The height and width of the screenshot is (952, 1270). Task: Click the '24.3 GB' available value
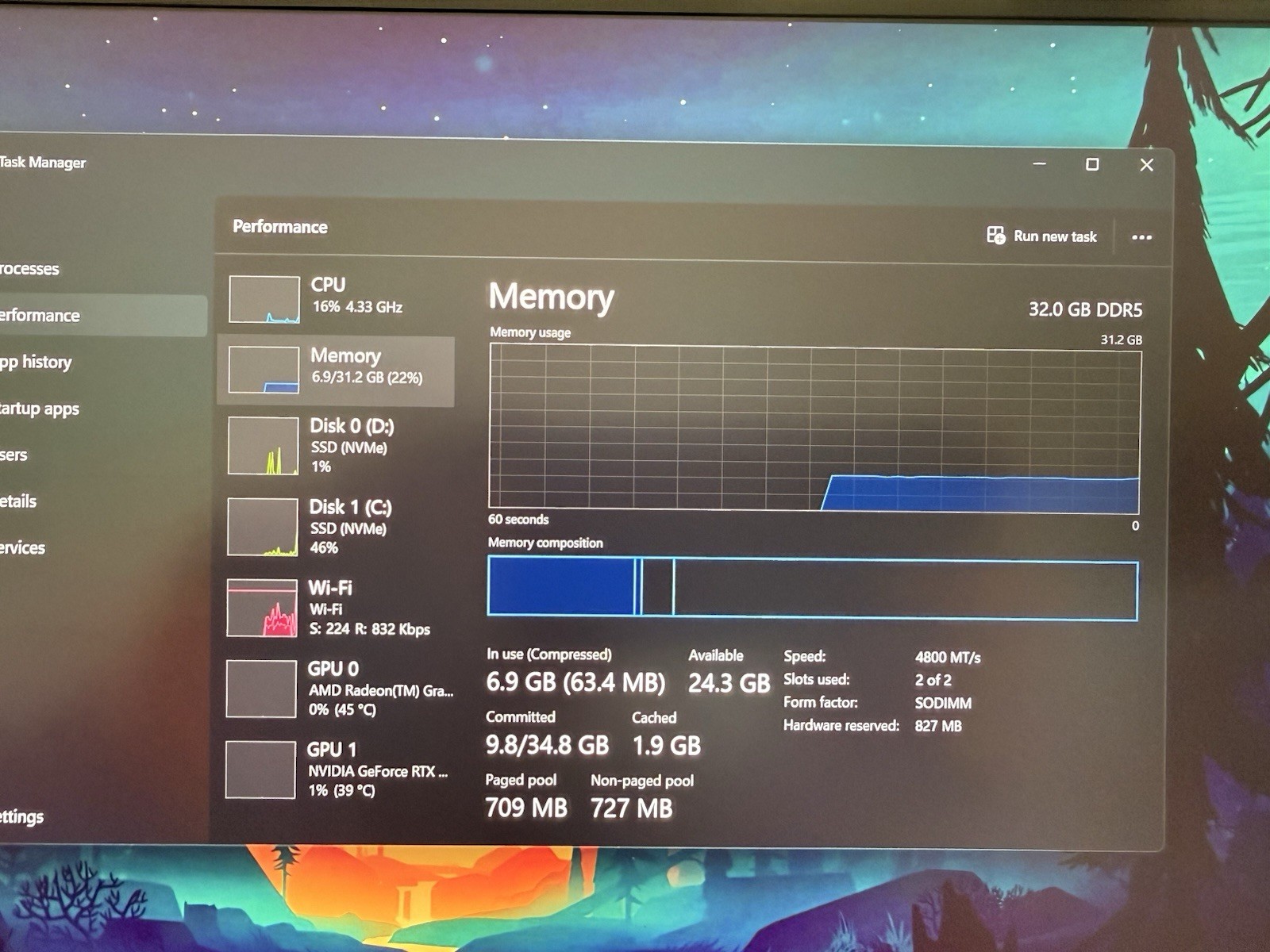click(729, 683)
